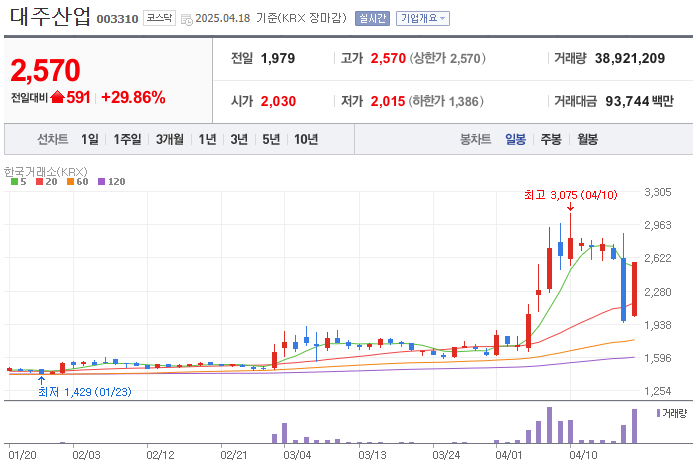This screenshot has width=693, height=468.
Task: Click the tallest volume bar before 04/10
Action: (549, 425)
